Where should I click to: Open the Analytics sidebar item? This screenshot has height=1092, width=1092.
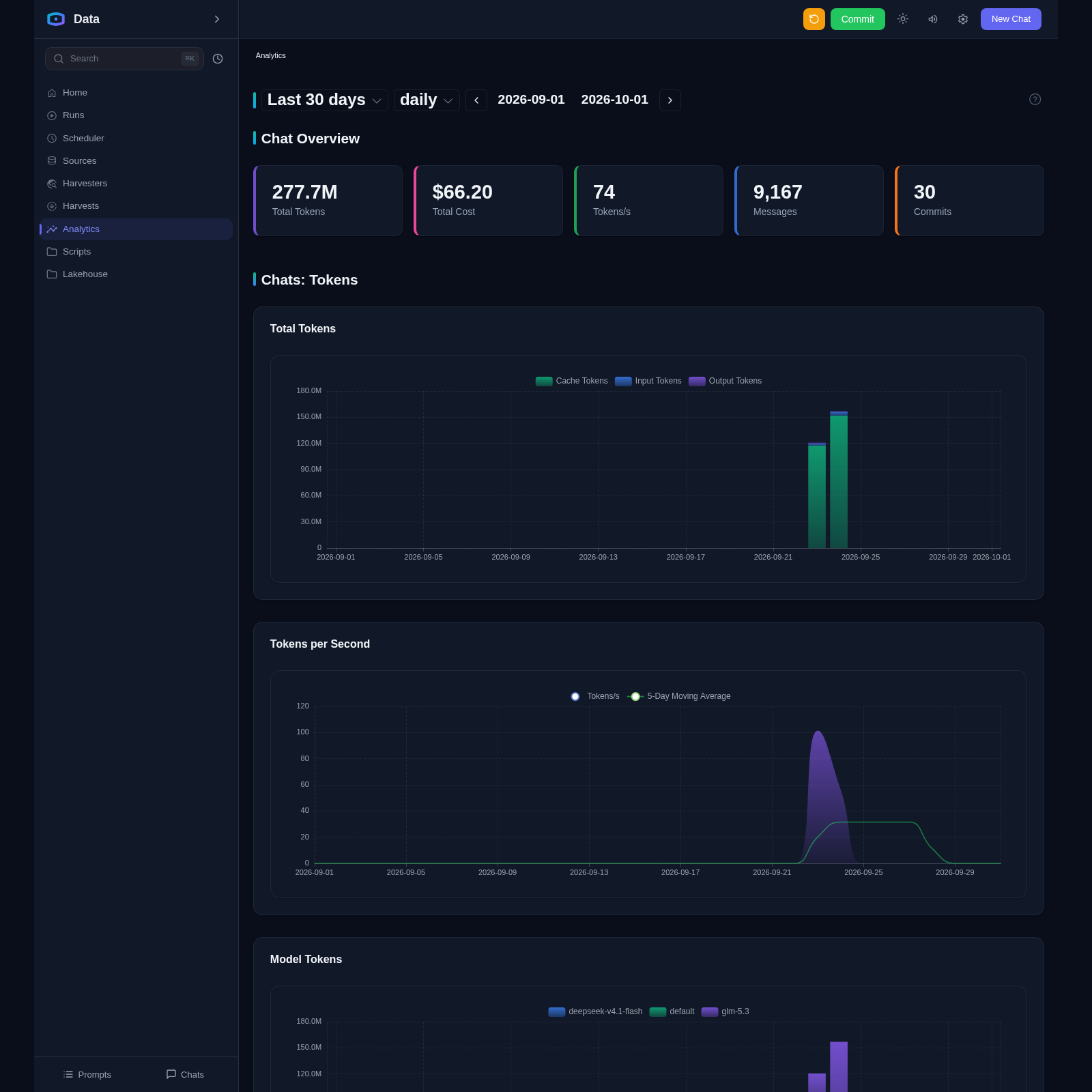click(136, 229)
